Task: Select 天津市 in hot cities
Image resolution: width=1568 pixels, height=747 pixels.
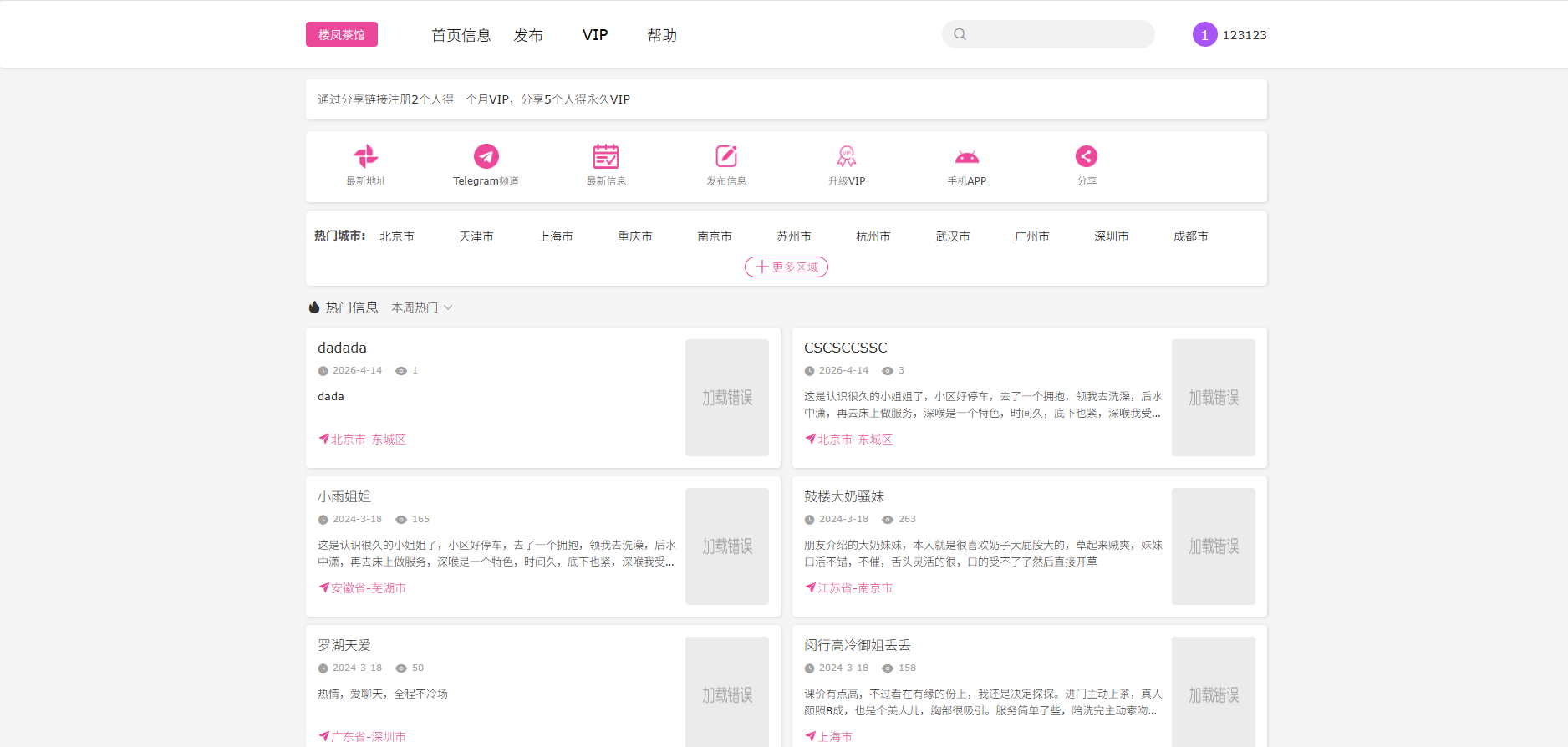Action: [476, 236]
